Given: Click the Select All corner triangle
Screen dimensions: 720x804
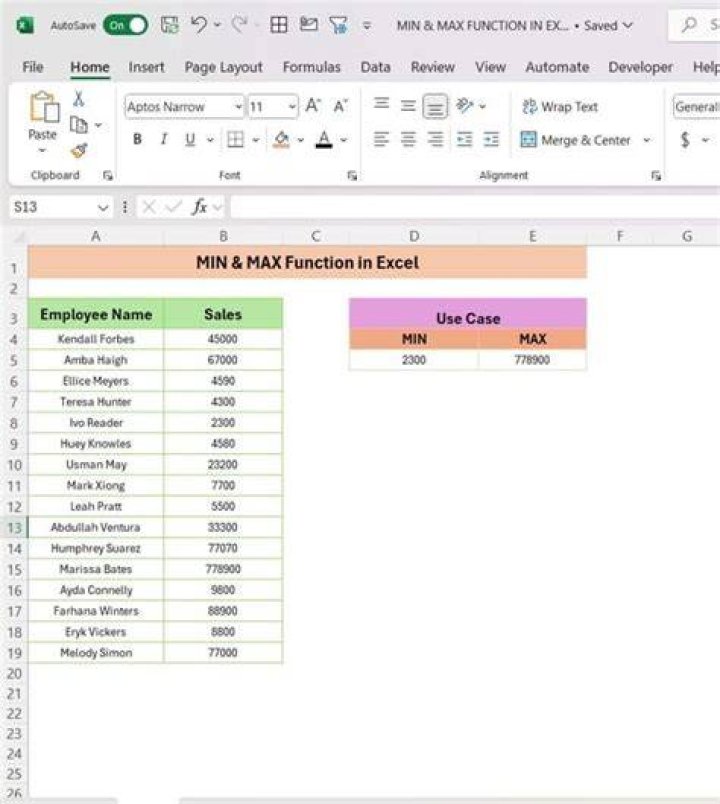Looking at the screenshot, I should click(18, 236).
